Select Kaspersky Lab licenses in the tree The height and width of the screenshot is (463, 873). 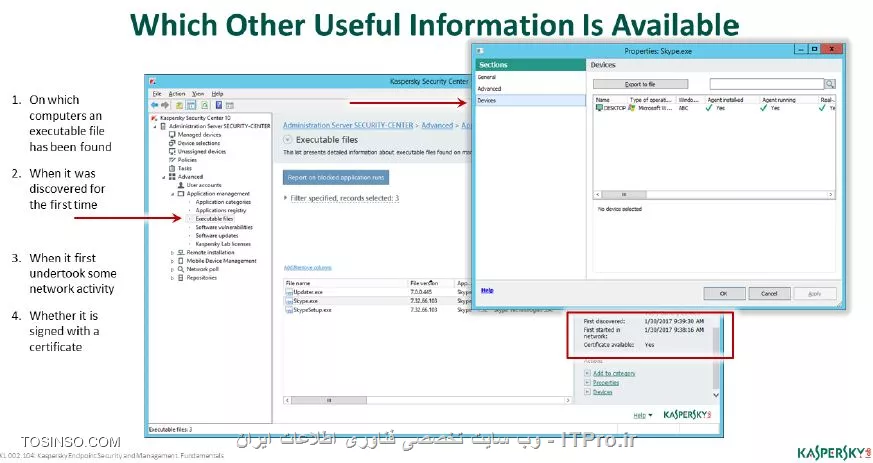[223, 244]
